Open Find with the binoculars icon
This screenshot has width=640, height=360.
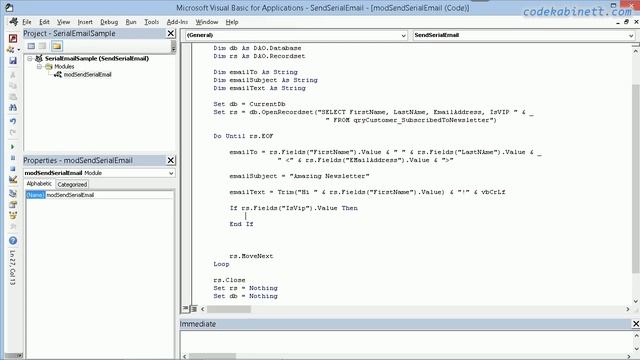point(13,108)
